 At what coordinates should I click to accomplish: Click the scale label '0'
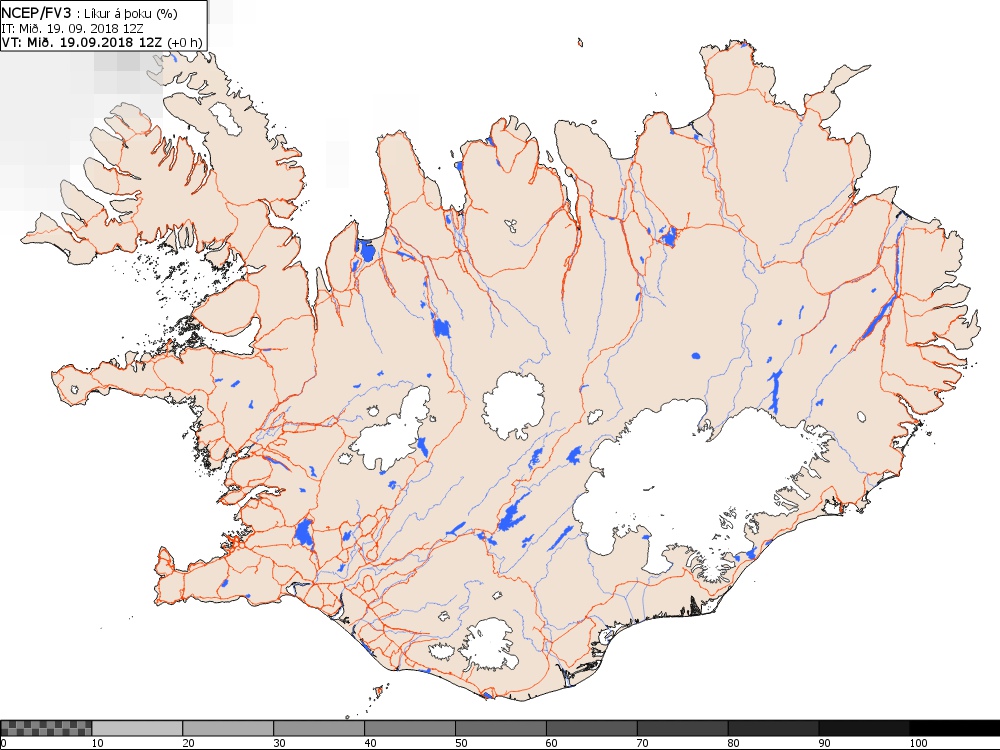[x=3, y=743]
